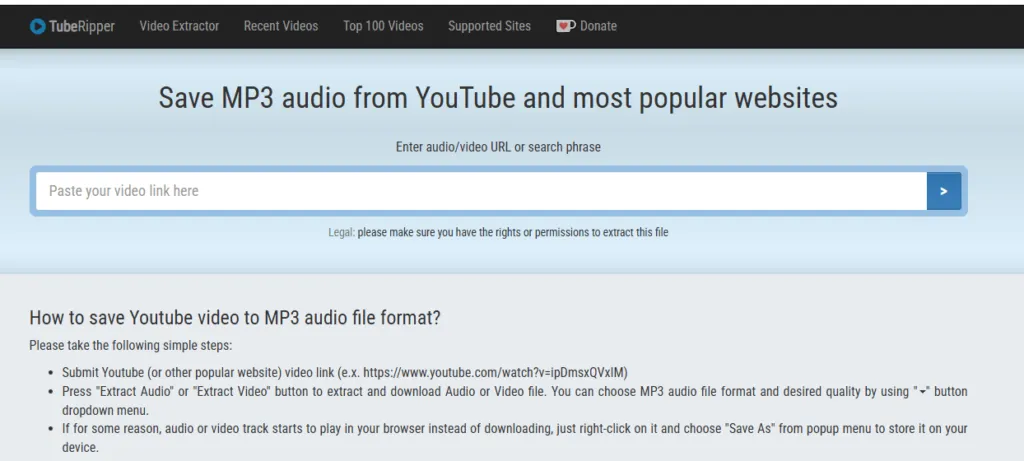Focus the Paste your video link field
This screenshot has height=461, width=1024.
tap(481, 191)
